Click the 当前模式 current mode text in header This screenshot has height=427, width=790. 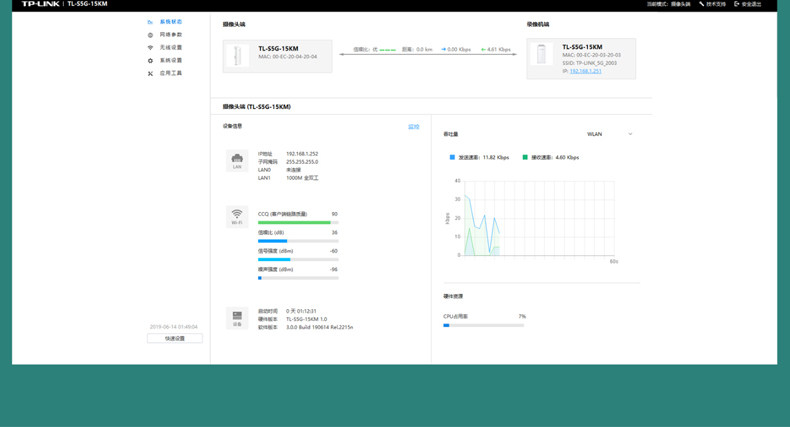[669, 4]
